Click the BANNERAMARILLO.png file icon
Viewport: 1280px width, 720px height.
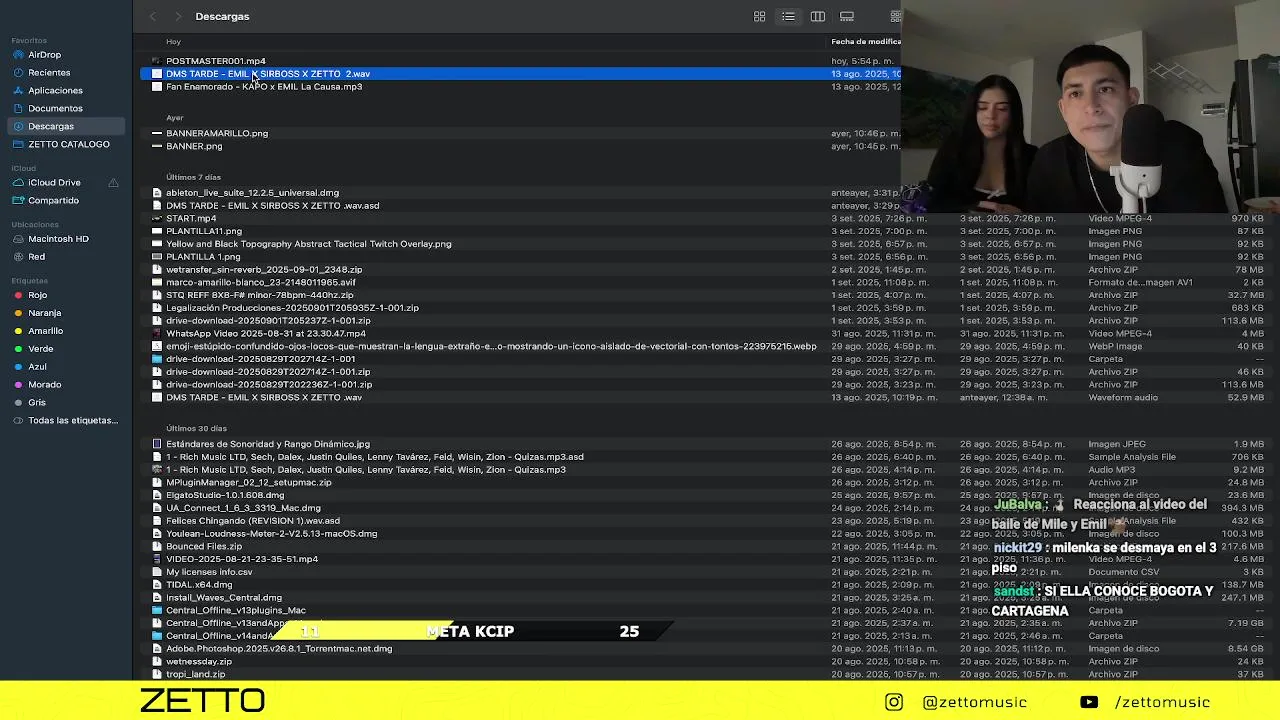157,133
